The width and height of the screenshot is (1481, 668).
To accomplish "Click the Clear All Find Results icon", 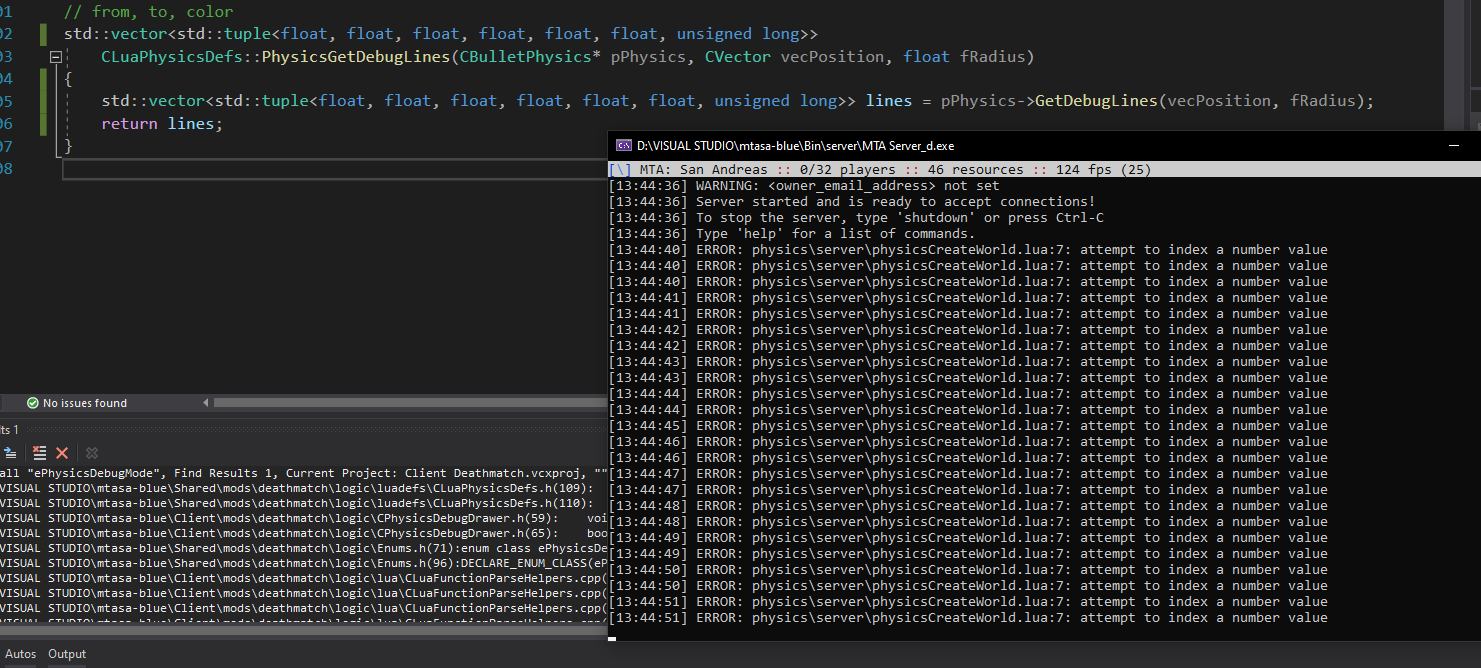I will coord(62,453).
